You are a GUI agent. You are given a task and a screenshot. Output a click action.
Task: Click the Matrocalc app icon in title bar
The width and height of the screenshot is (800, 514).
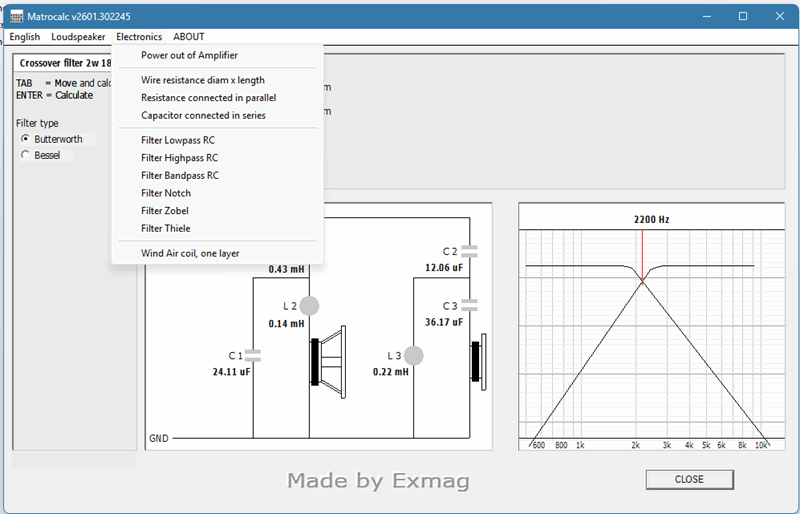17,16
